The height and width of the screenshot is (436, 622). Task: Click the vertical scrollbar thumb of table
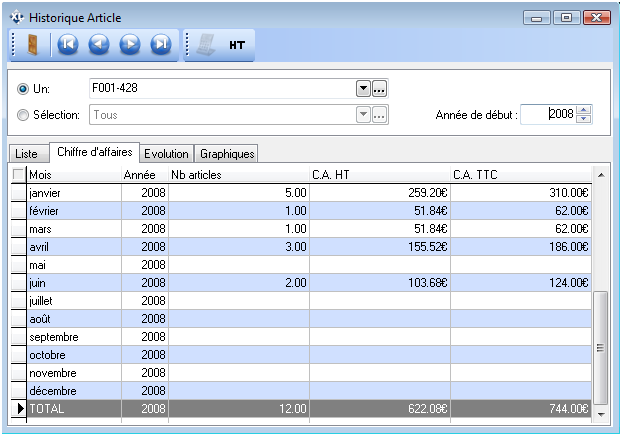pos(600,347)
